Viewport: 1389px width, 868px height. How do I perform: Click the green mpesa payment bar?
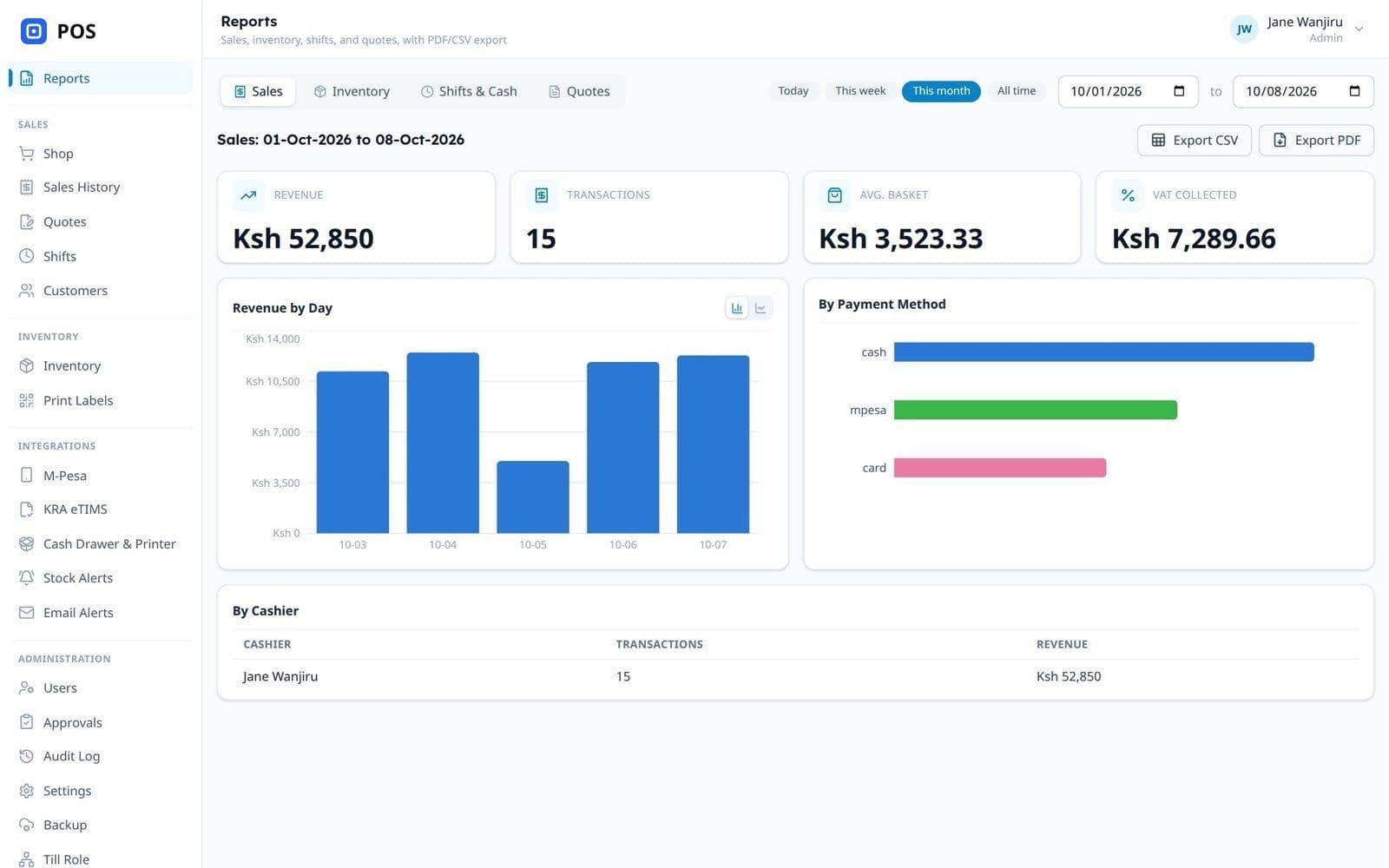pos(1035,410)
